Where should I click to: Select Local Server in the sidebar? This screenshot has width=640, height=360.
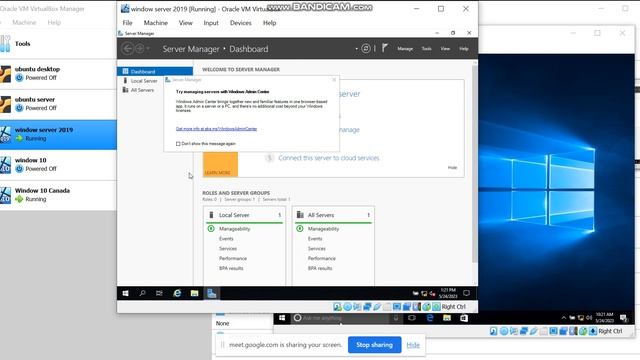point(155,81)
